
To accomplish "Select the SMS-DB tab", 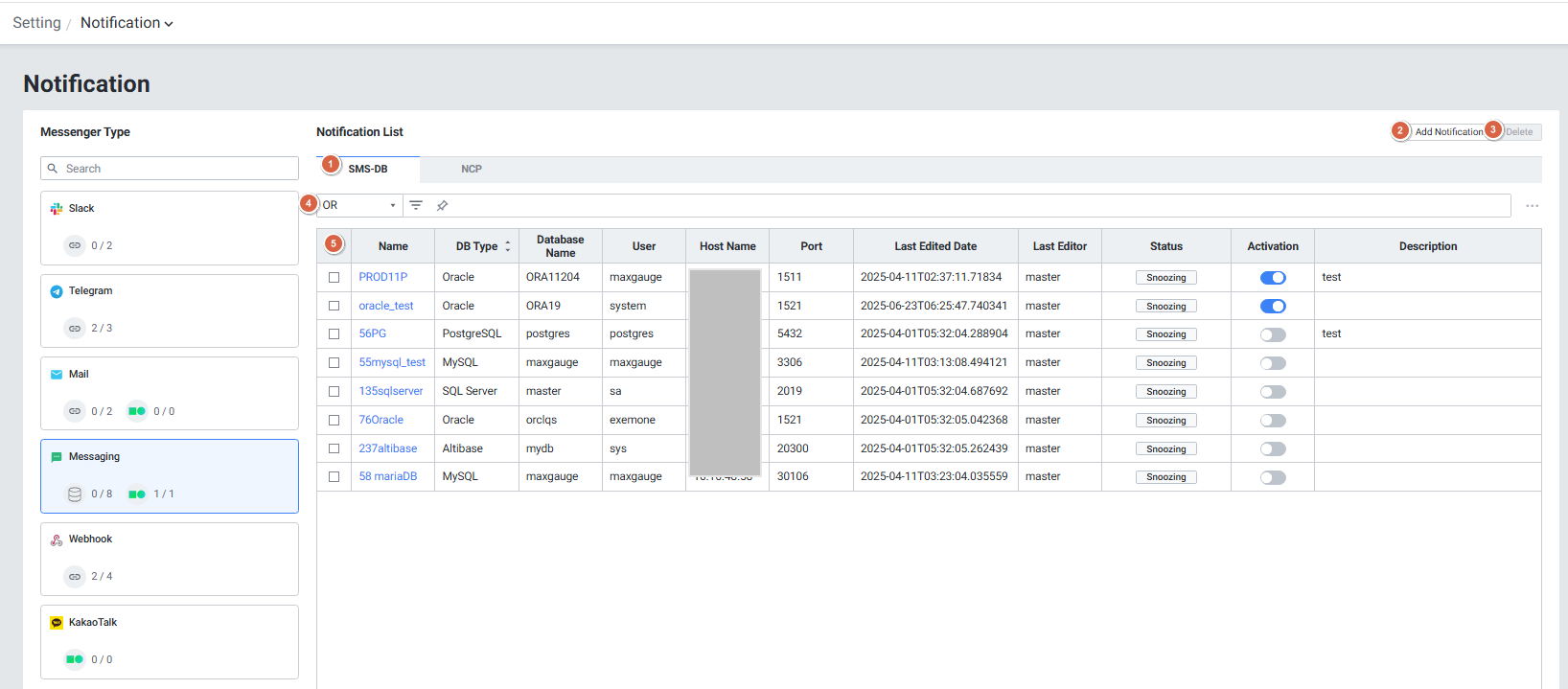I will pos(368,169).
